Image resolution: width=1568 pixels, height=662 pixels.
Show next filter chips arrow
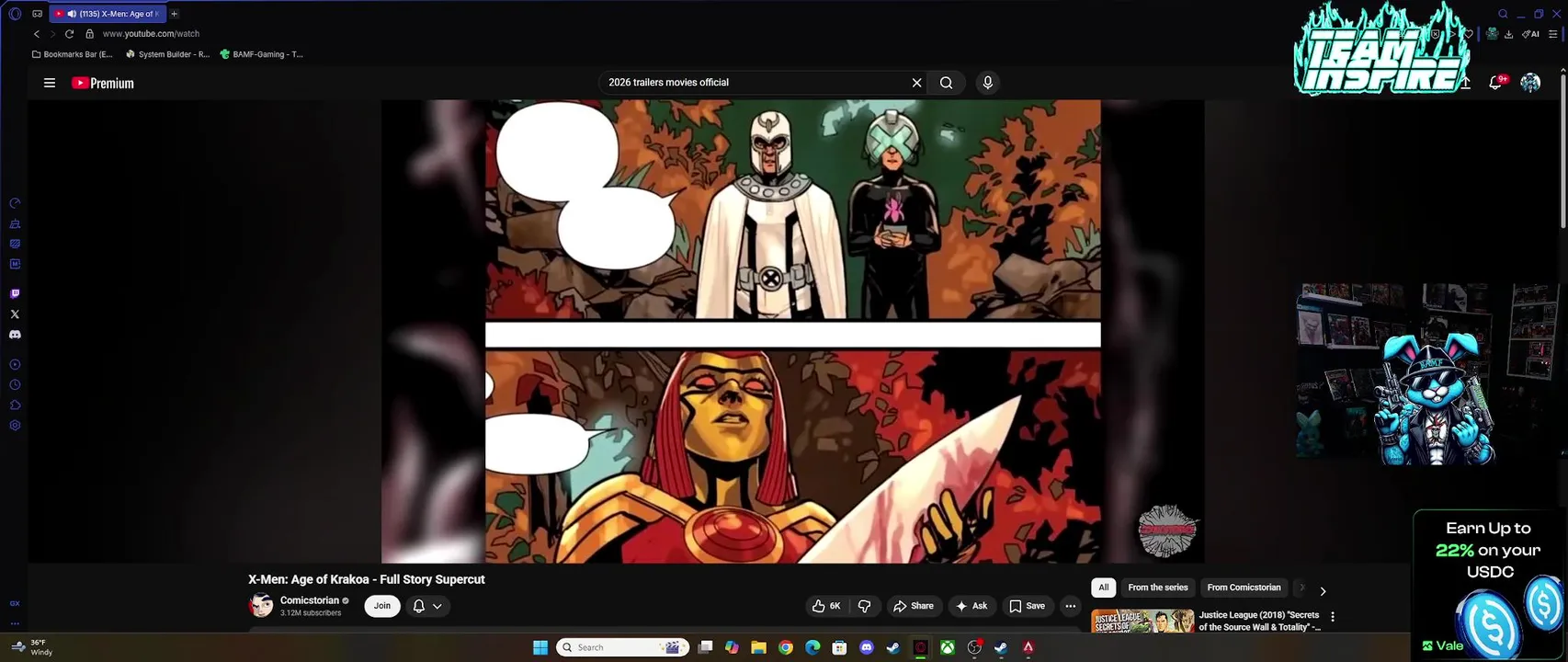click(x=1323, y=591)
